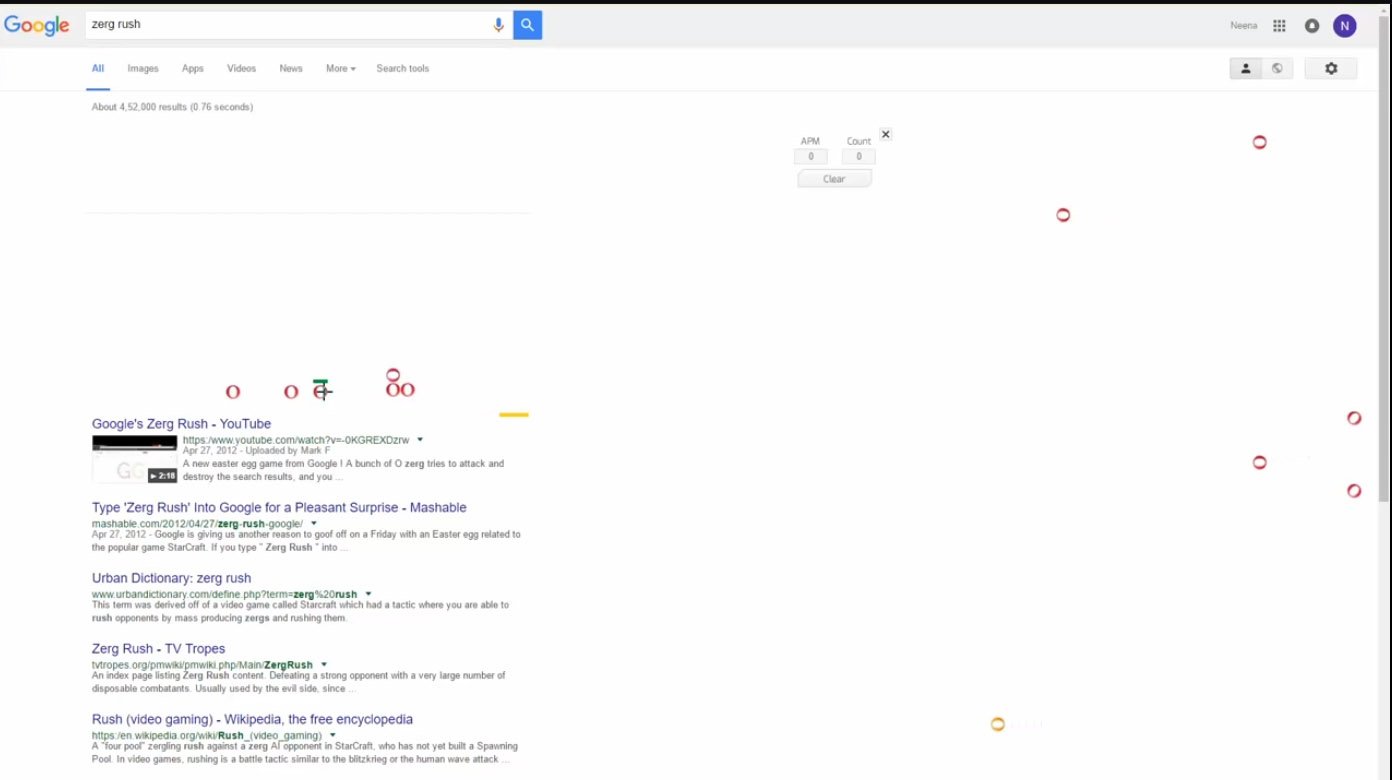Expand the More menu dropdown
Screen dimensions: 1392x780
point(340,68)
